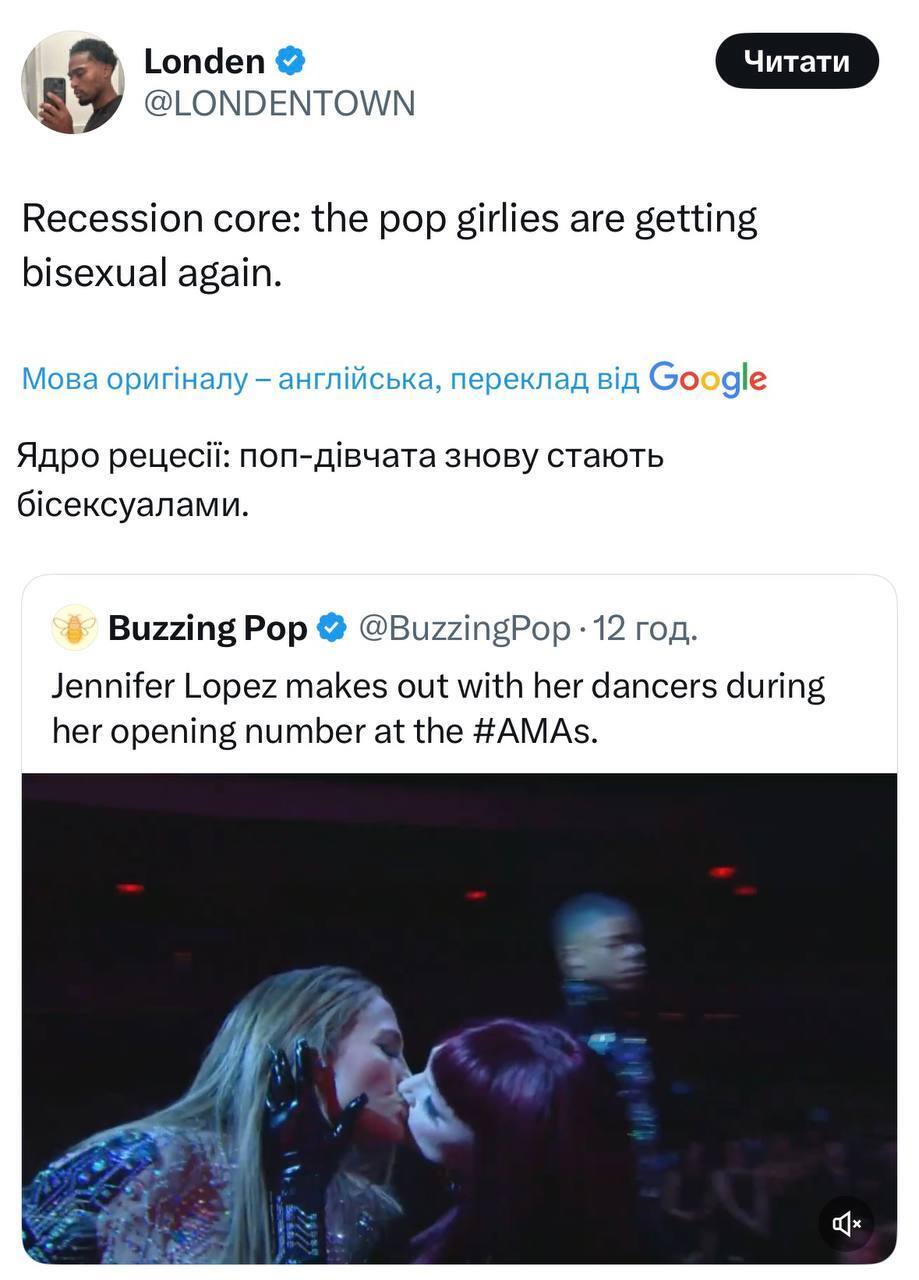The width and height of the screenshot is (919, 1280).
Task: Play the AMAs performance video
Action: point(459,1018)
